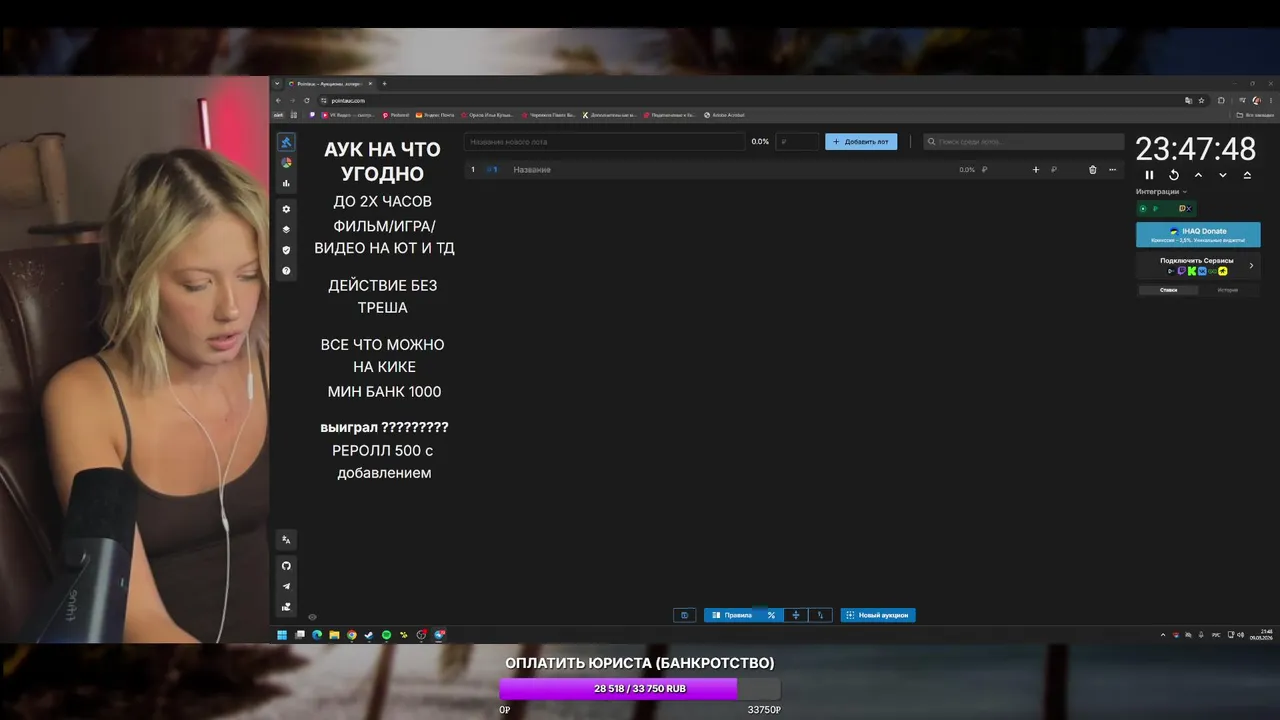The width and height of the screenshot is (1280, 720).
Task: Open the settings gear in sidebar
Action: pos(286,209)
